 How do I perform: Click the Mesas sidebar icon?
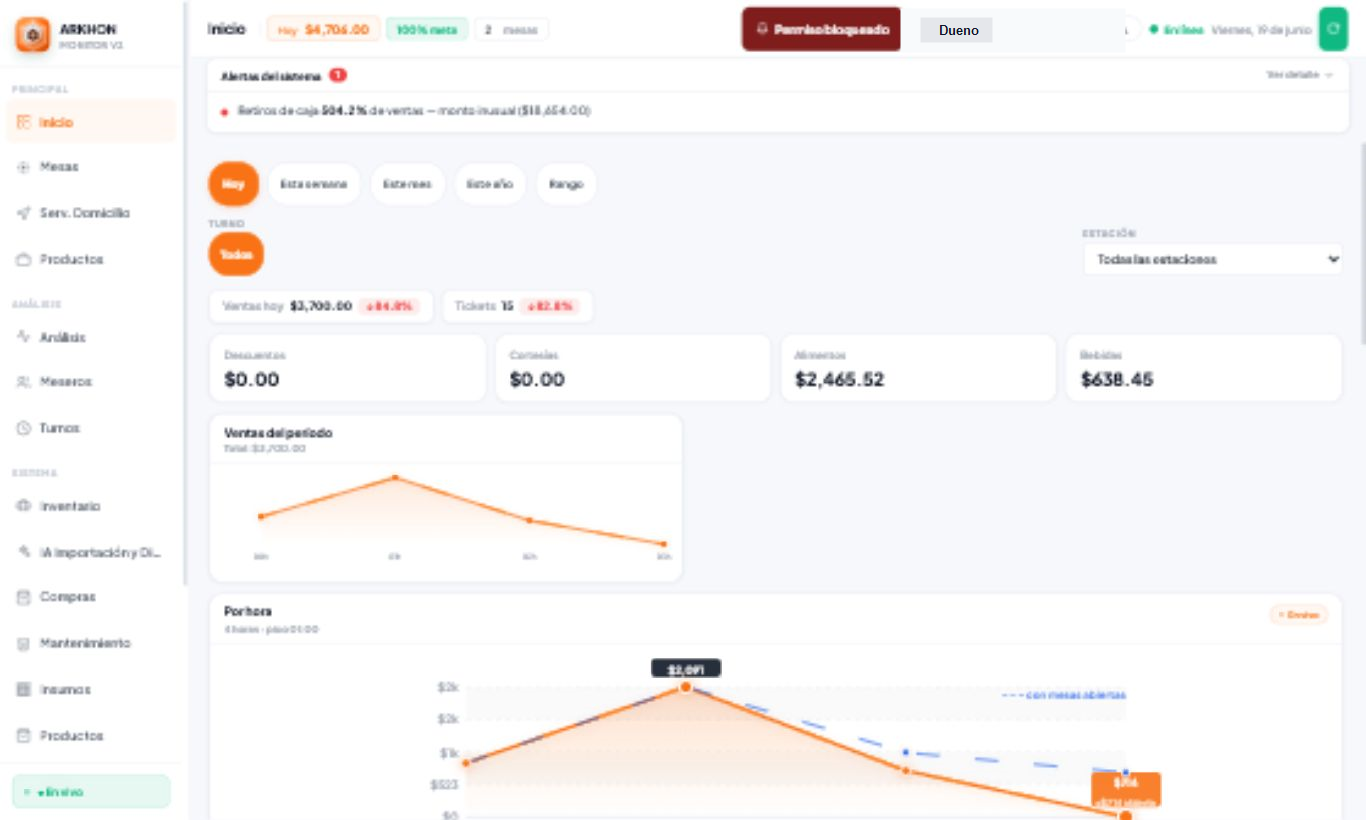point(25,167)
